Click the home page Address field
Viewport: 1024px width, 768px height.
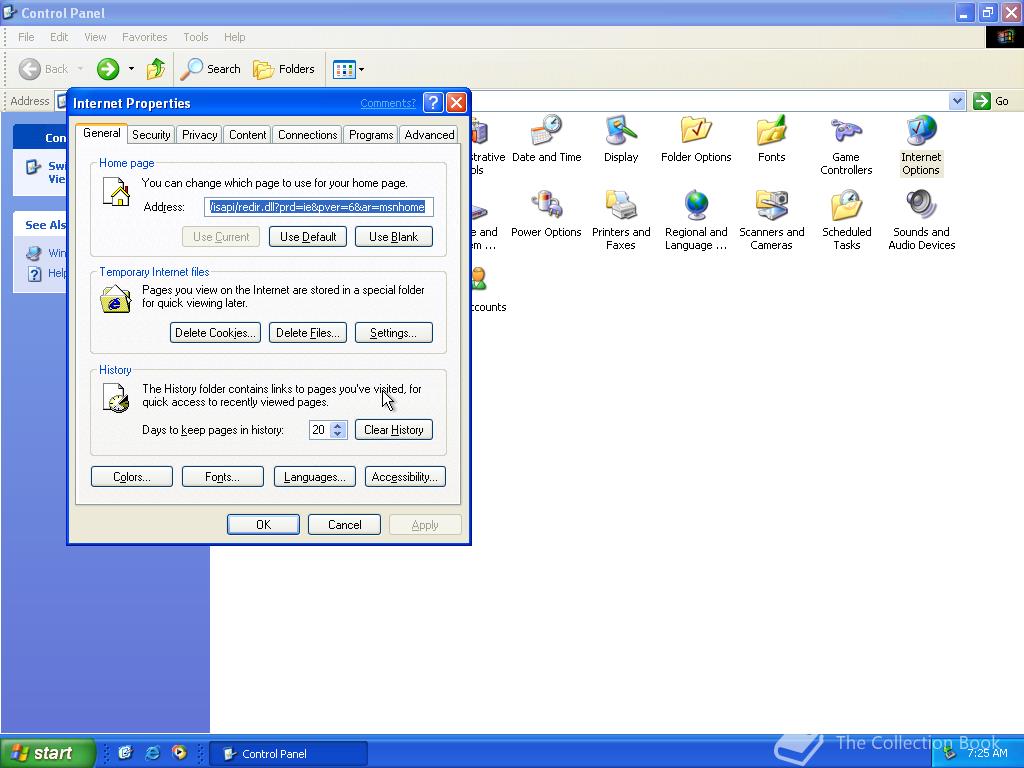[319, 207]
